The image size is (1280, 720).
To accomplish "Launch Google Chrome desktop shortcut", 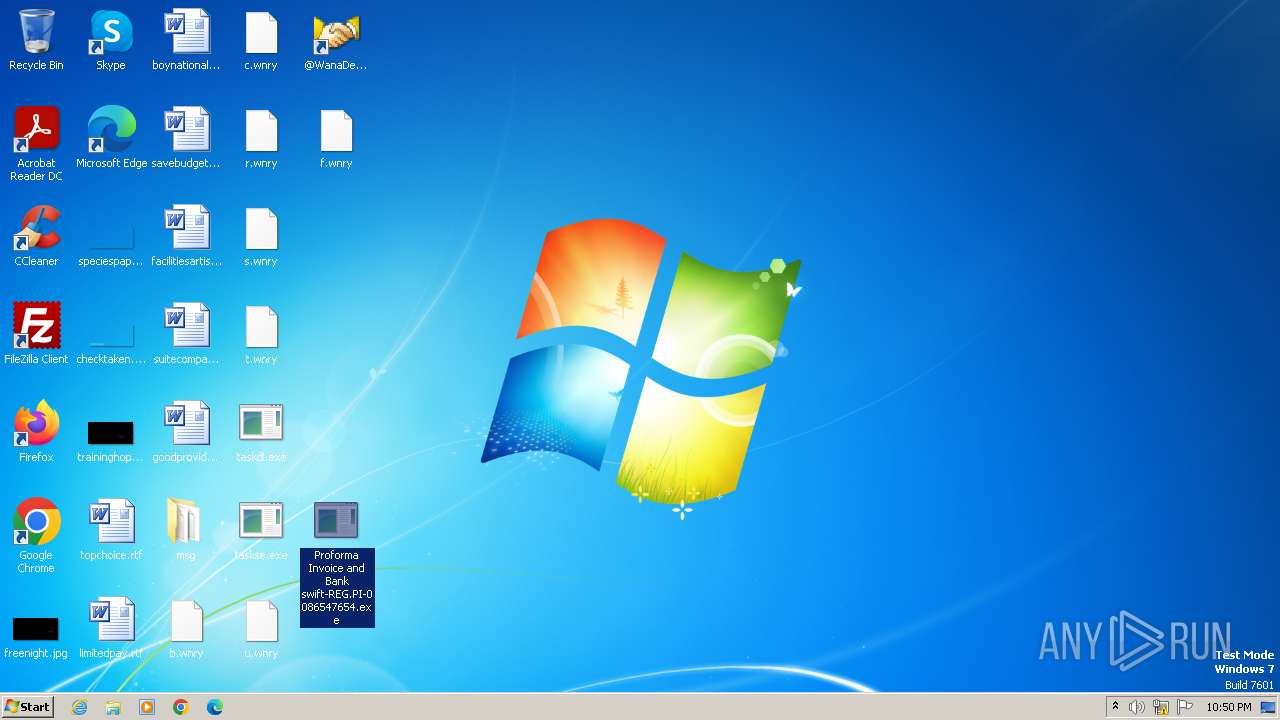I will 36,536.
